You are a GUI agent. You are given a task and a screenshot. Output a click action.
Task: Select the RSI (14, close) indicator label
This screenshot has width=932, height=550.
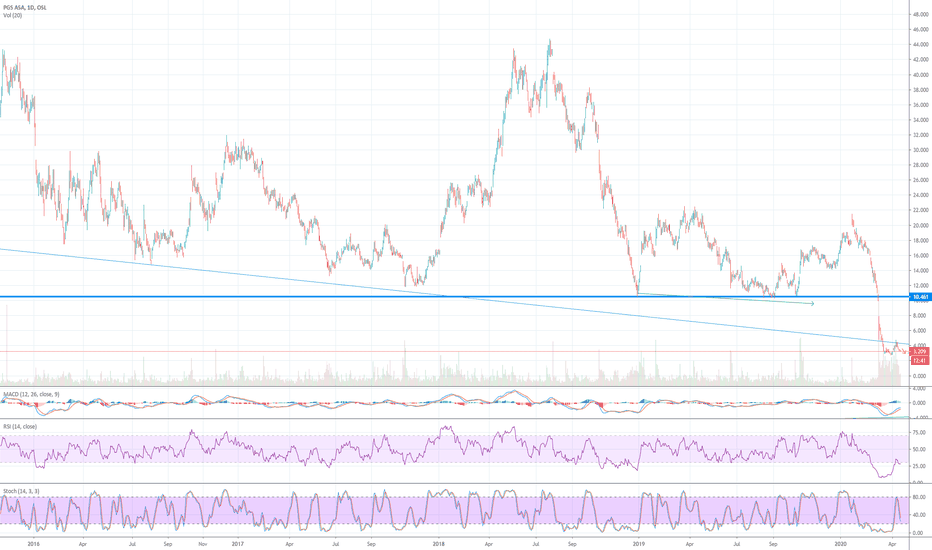pos(20,426)
